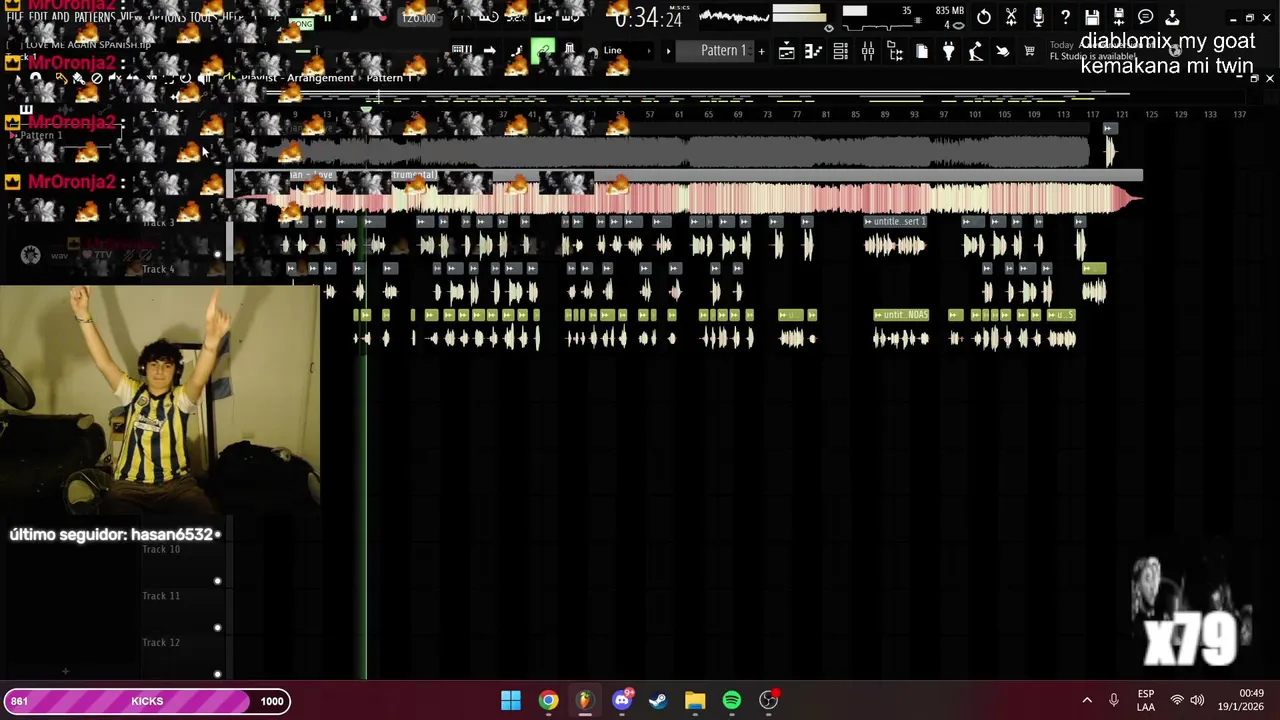Open the project files page icon
1280x720 pixels.
(x=922, y=51)
